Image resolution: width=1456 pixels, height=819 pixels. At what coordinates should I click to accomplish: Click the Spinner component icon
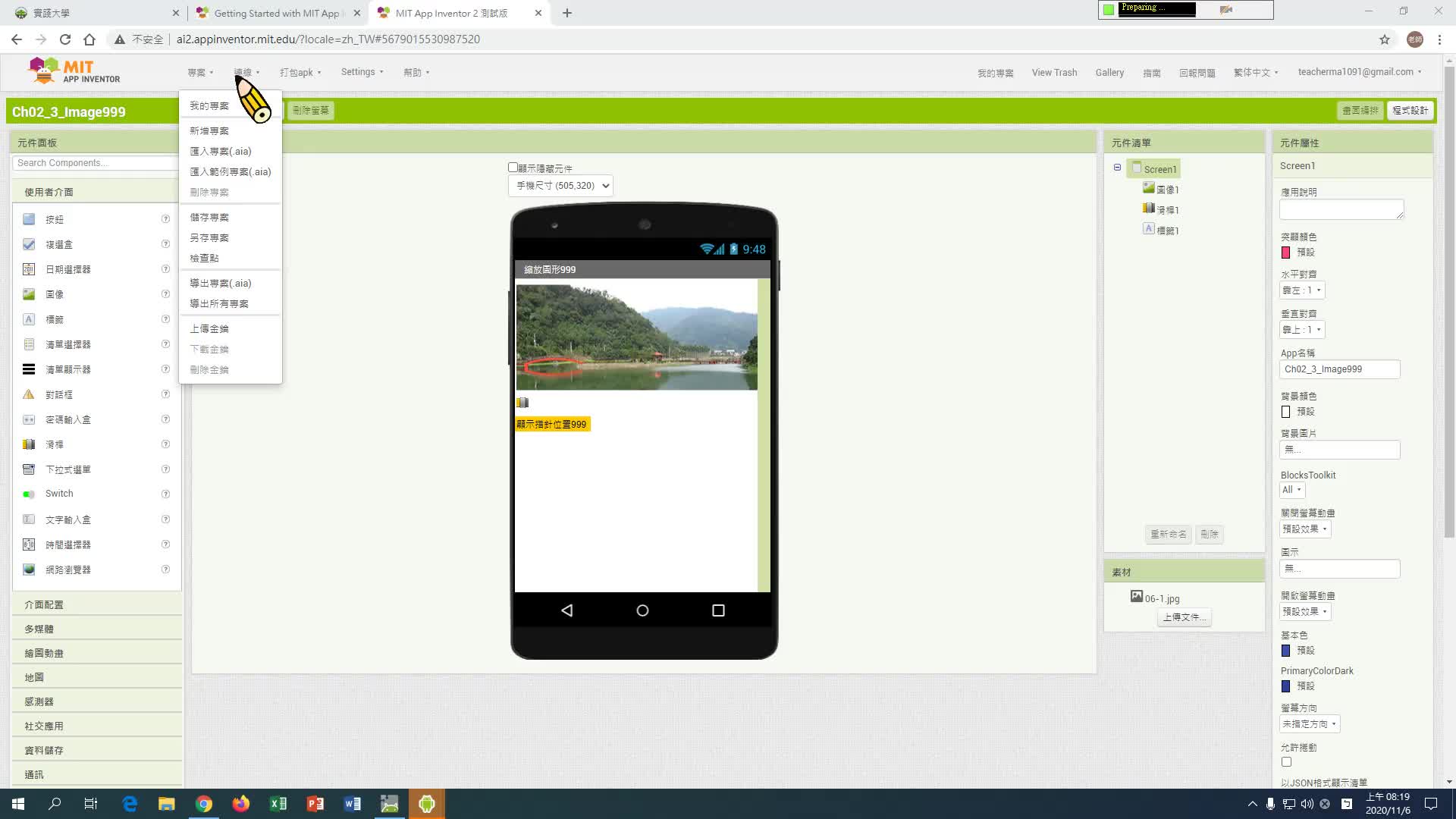(29, 469)
